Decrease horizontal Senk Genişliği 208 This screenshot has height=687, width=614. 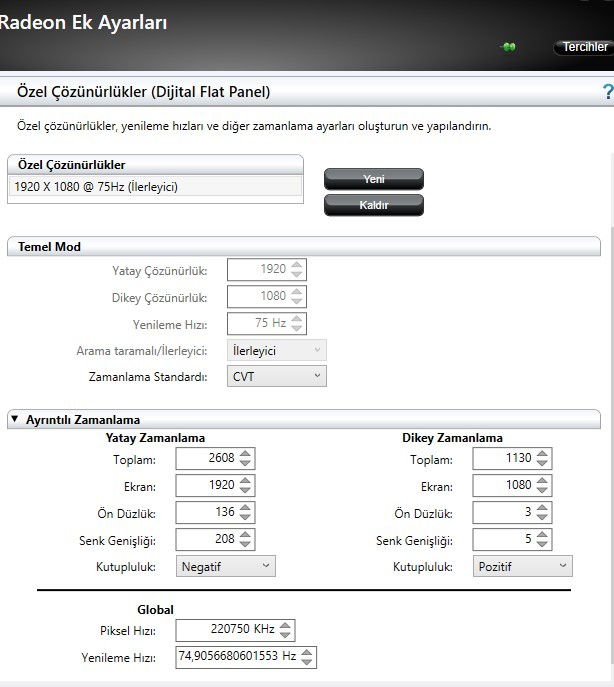[x=245, y=544]
